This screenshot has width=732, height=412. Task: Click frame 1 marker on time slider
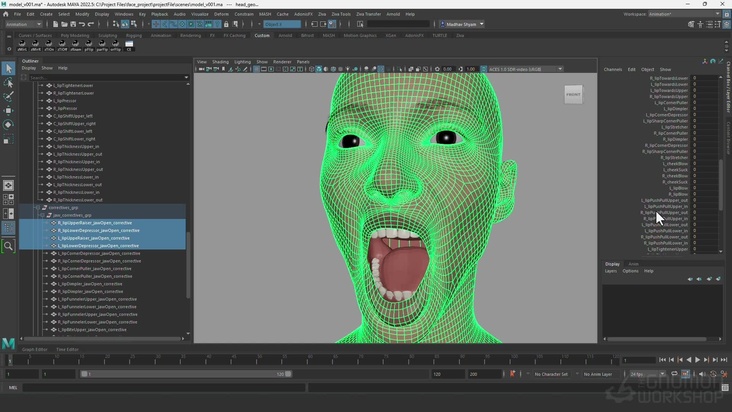click(9, 360)
